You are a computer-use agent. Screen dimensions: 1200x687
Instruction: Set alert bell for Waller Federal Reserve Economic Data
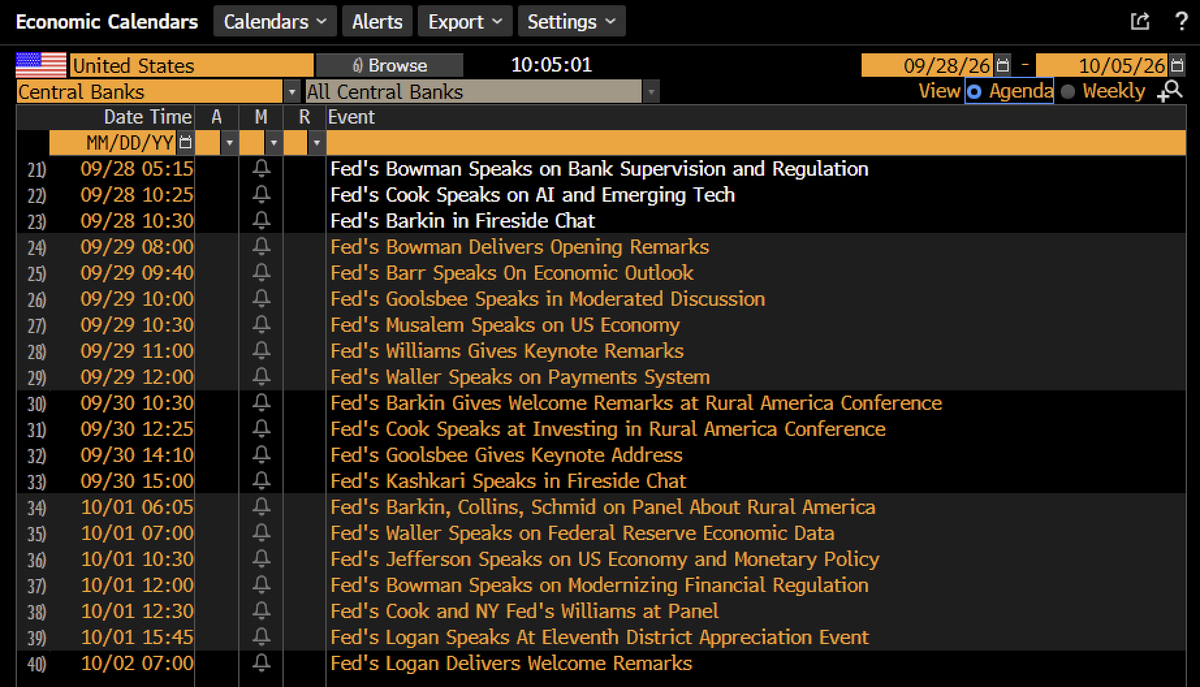click(x=261, y=533)
